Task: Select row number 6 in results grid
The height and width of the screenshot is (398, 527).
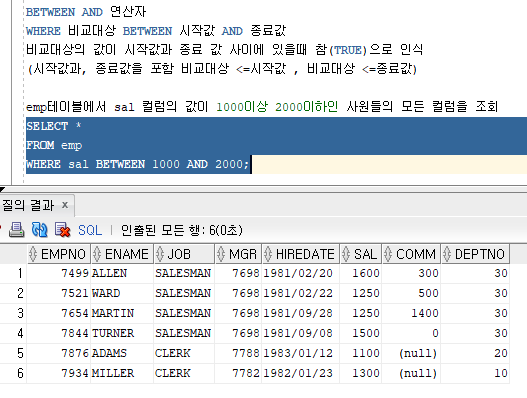Action: 13,373
